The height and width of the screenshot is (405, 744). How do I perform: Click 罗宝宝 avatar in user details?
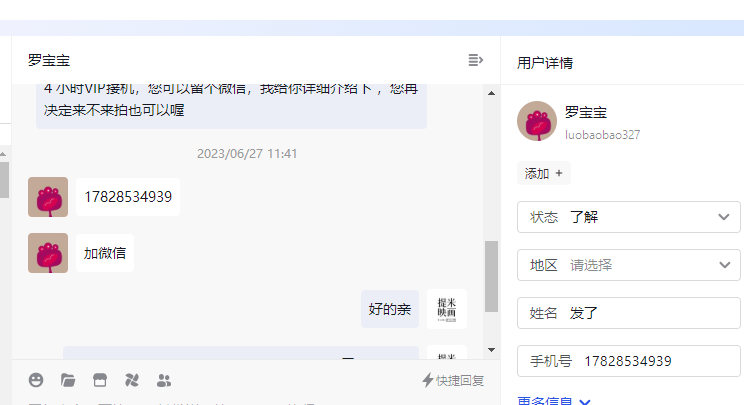[x=537, y=121]
